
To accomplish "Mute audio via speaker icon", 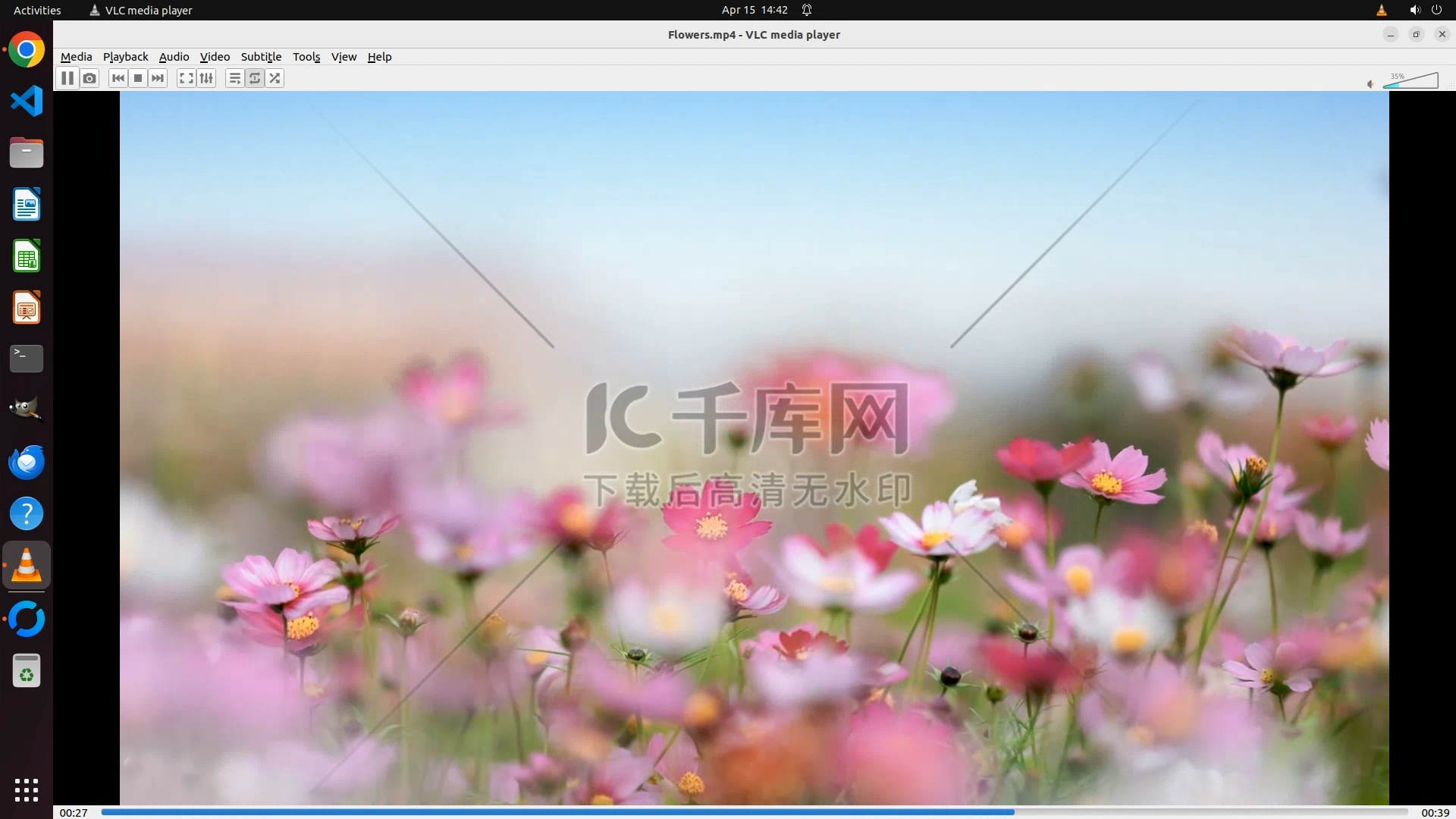I will (1370, 84).
